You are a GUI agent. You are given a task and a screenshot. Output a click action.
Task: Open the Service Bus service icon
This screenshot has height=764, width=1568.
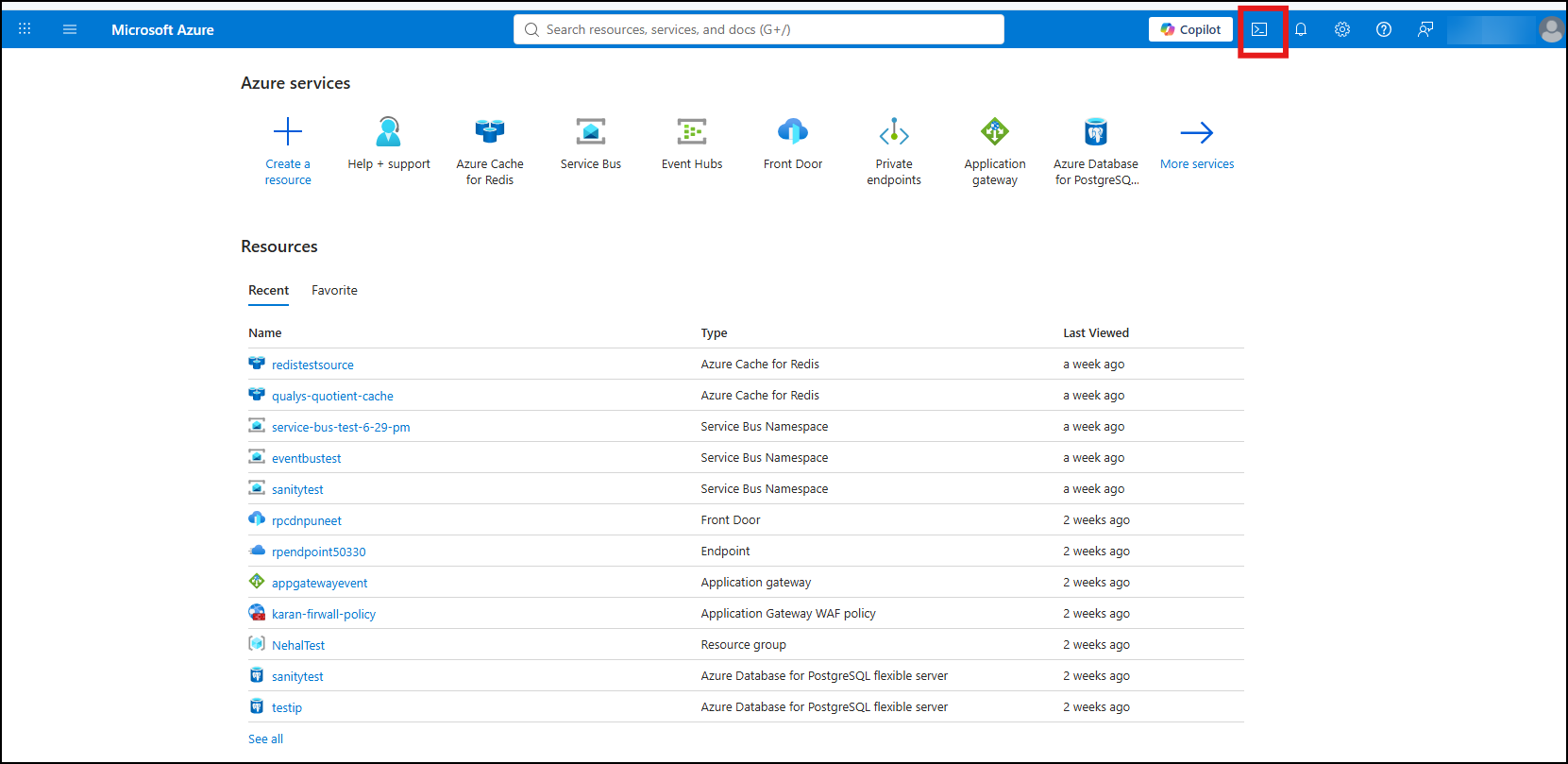[591, 131]
